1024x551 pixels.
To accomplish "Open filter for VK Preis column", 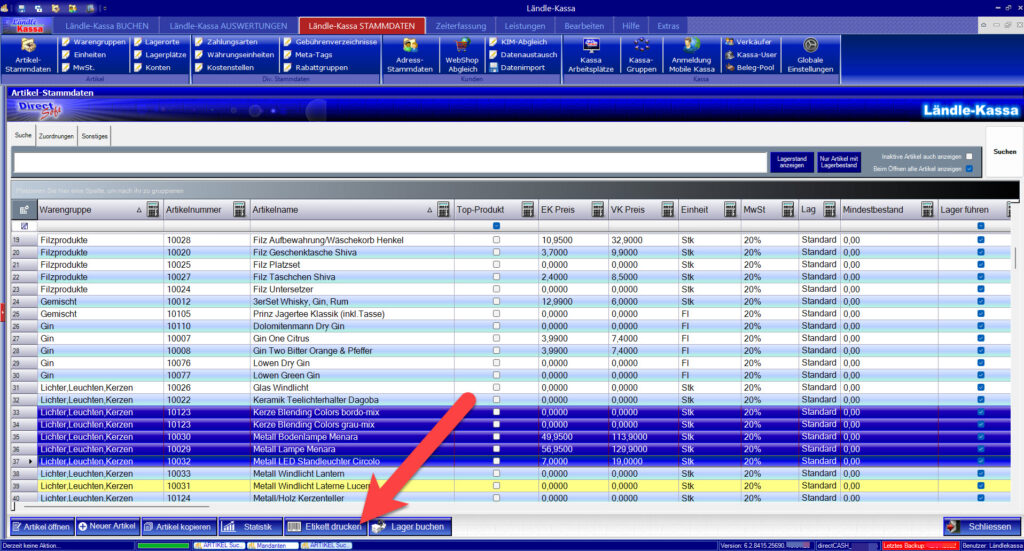I will click(667, 210).
